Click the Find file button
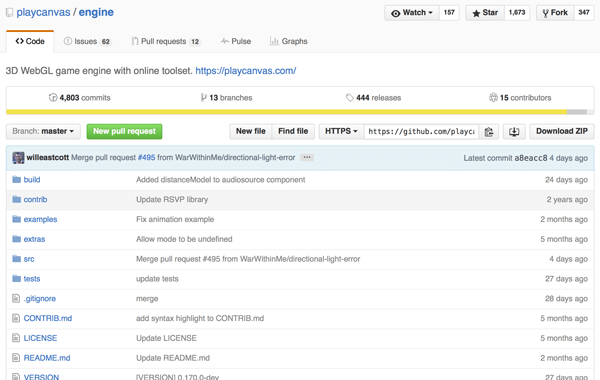 pos(293,131)
